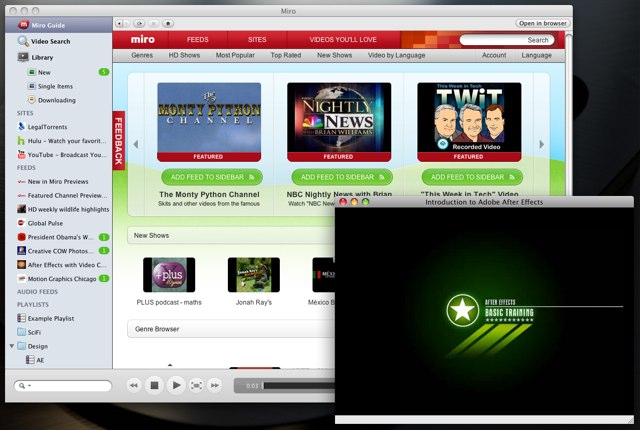Click the guide Search field

click(506, 40)
